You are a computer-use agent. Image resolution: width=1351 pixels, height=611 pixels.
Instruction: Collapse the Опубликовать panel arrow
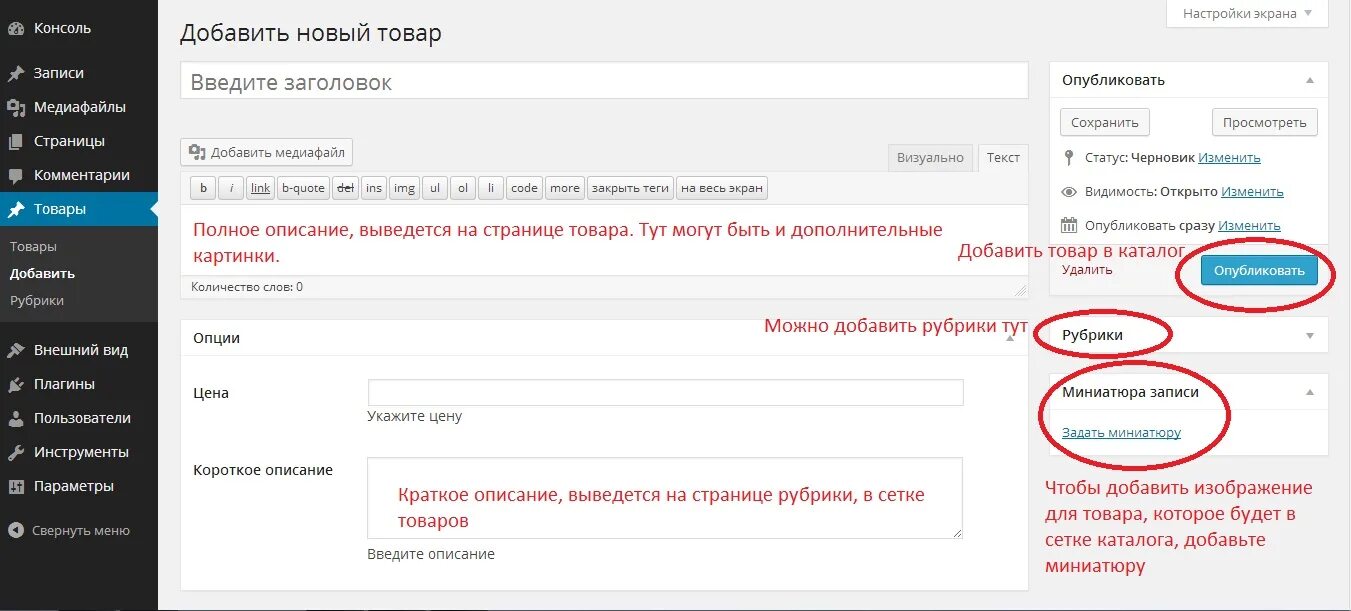pyautogui.click(x=1310, y=80)
